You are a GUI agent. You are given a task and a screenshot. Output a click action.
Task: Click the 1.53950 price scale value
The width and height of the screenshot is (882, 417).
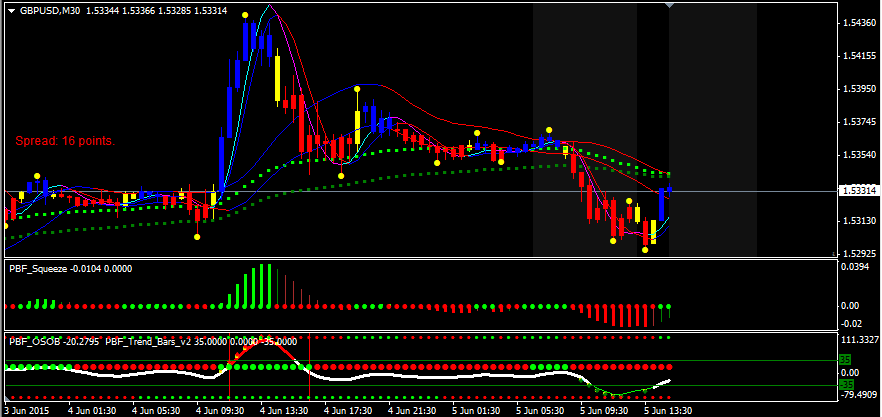click(858, 89)
